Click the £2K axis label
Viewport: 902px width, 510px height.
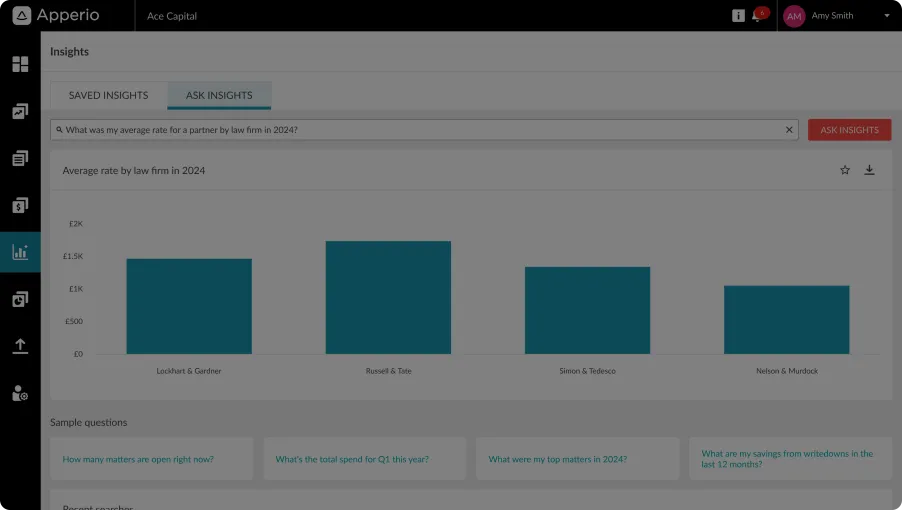[76, 224]
